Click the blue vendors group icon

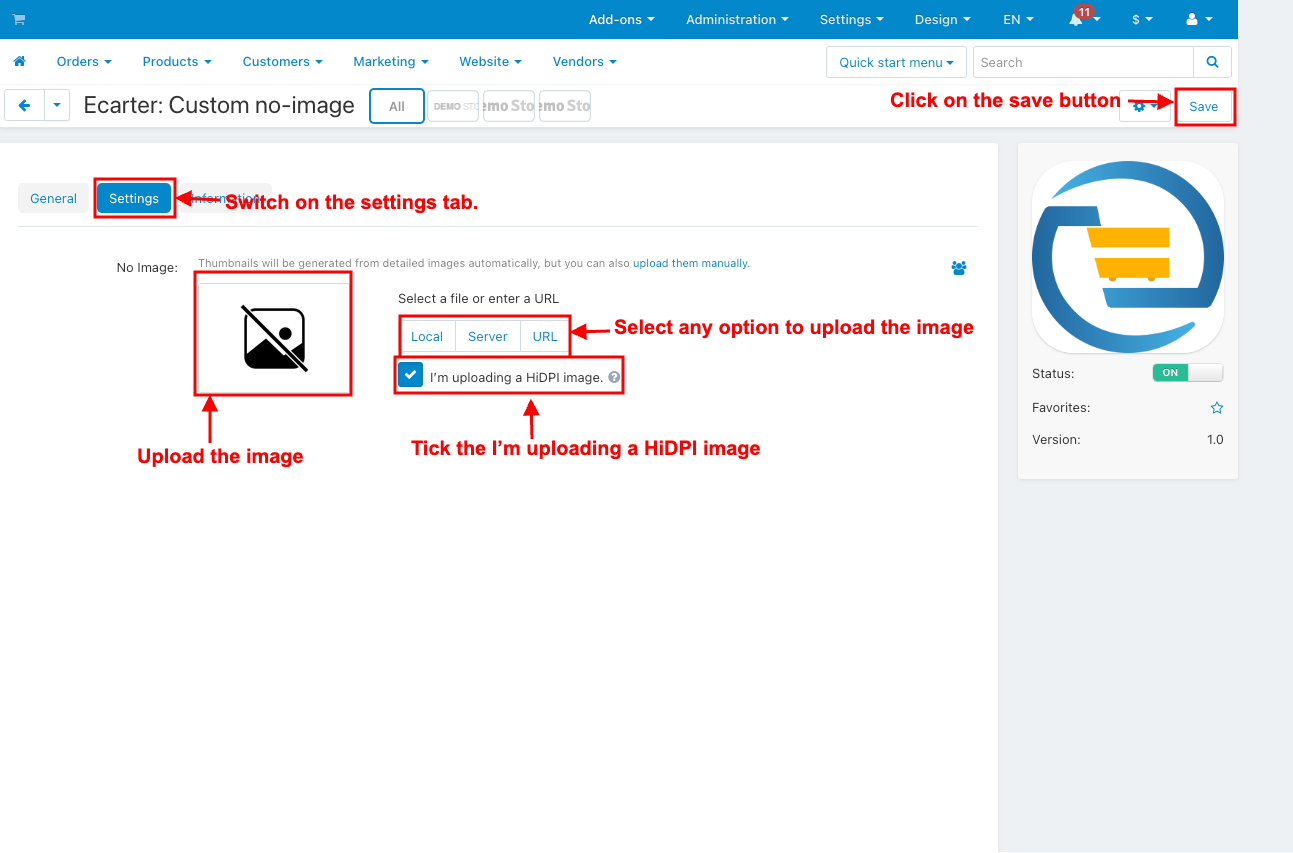click(x=959, y=268)
